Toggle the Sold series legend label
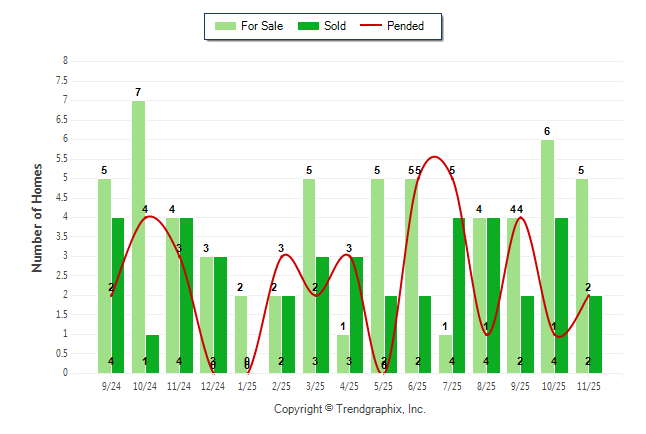This screenshot has height=434, width=646. [x=335, y=26]
